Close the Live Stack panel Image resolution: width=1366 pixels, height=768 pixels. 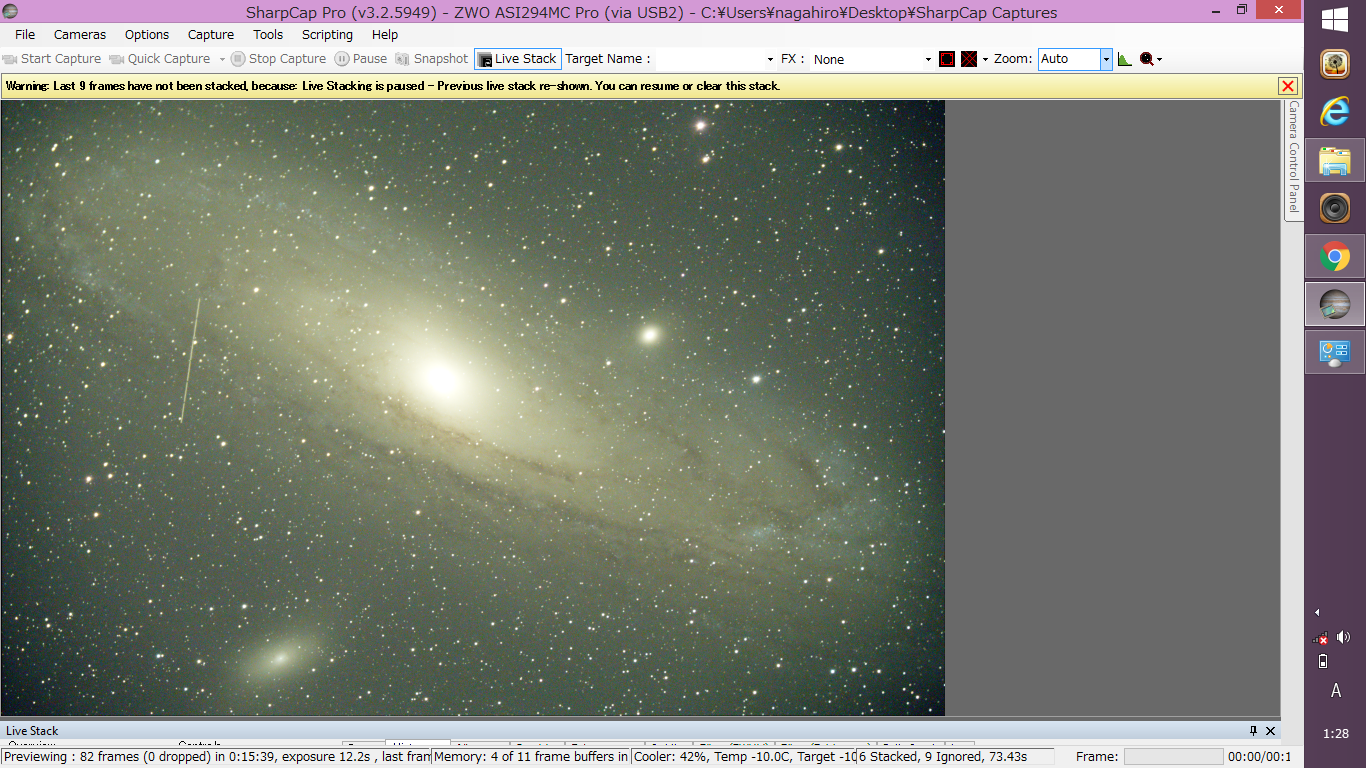pos(1271,731)
